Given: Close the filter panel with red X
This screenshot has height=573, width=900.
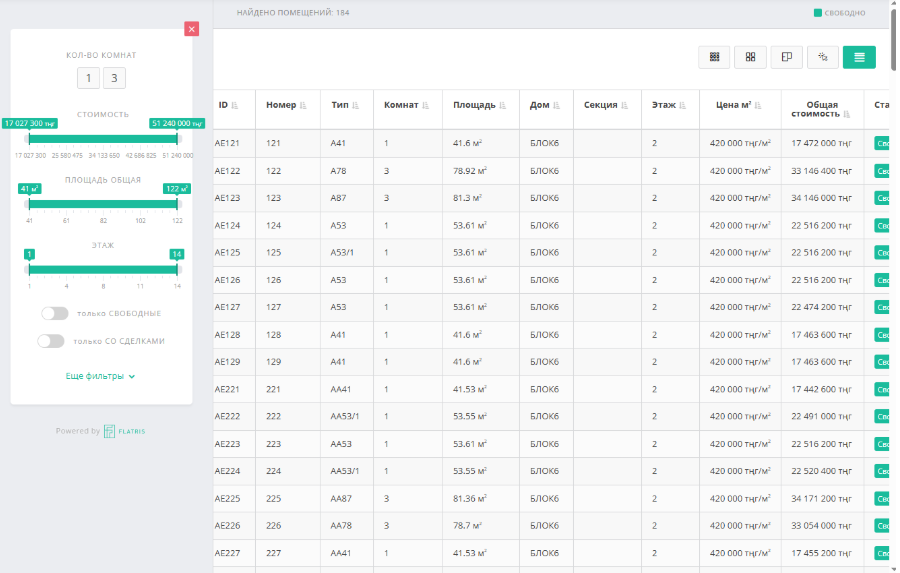Looking at the screenshot, I should (x=191, y=29).
